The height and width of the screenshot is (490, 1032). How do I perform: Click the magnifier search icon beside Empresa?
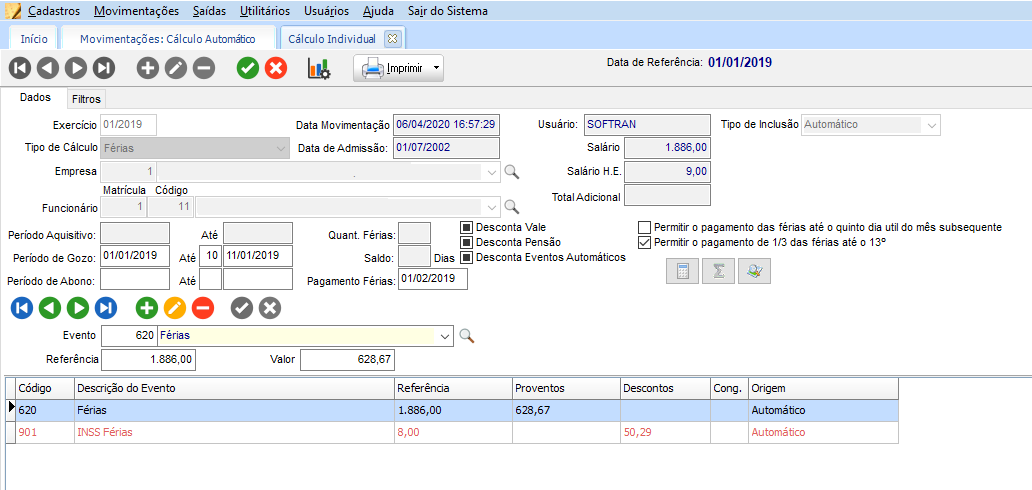511,172
